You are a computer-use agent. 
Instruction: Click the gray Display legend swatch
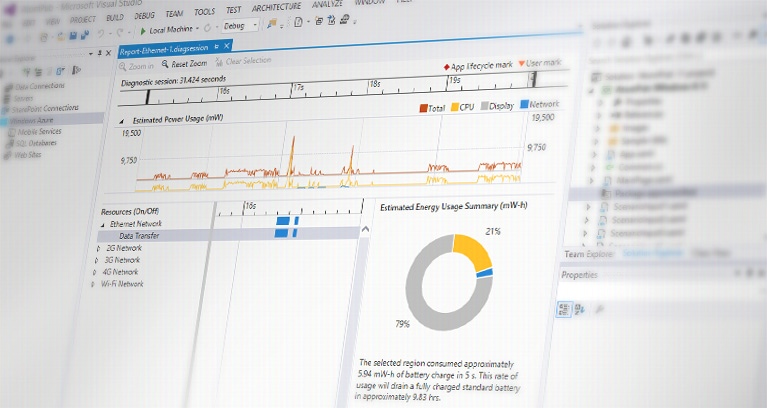[x=485, y=106]
